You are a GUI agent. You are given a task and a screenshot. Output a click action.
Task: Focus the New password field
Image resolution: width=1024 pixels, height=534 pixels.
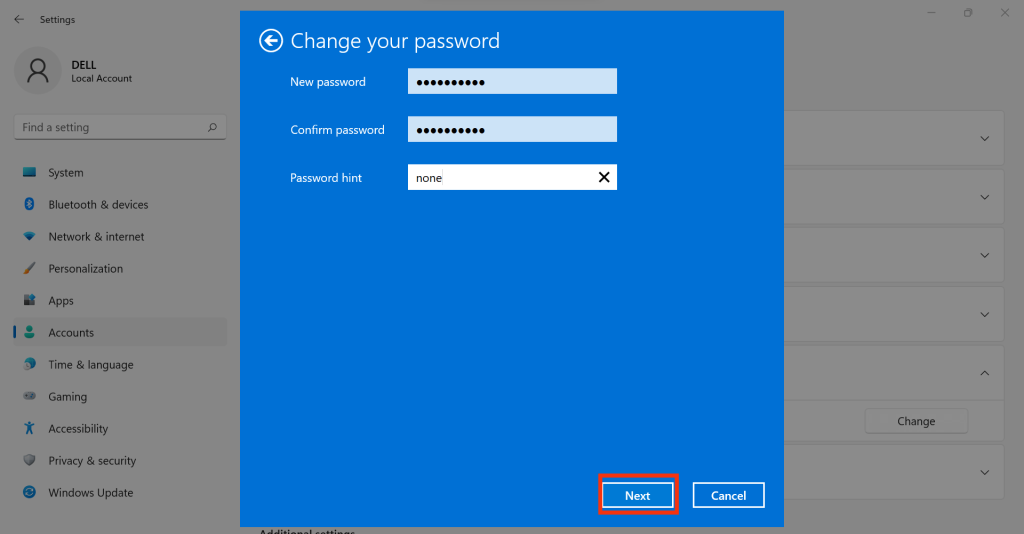click(x=512, y=81)
